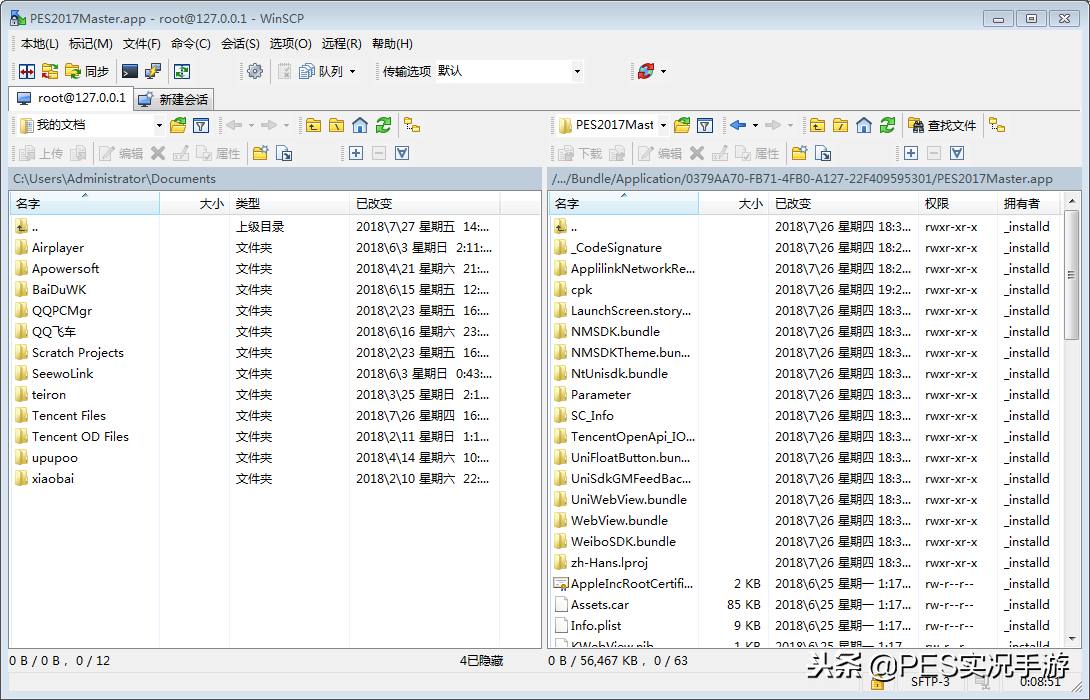
Task: Open preferences via the gear icon
Action: (254, 71)
